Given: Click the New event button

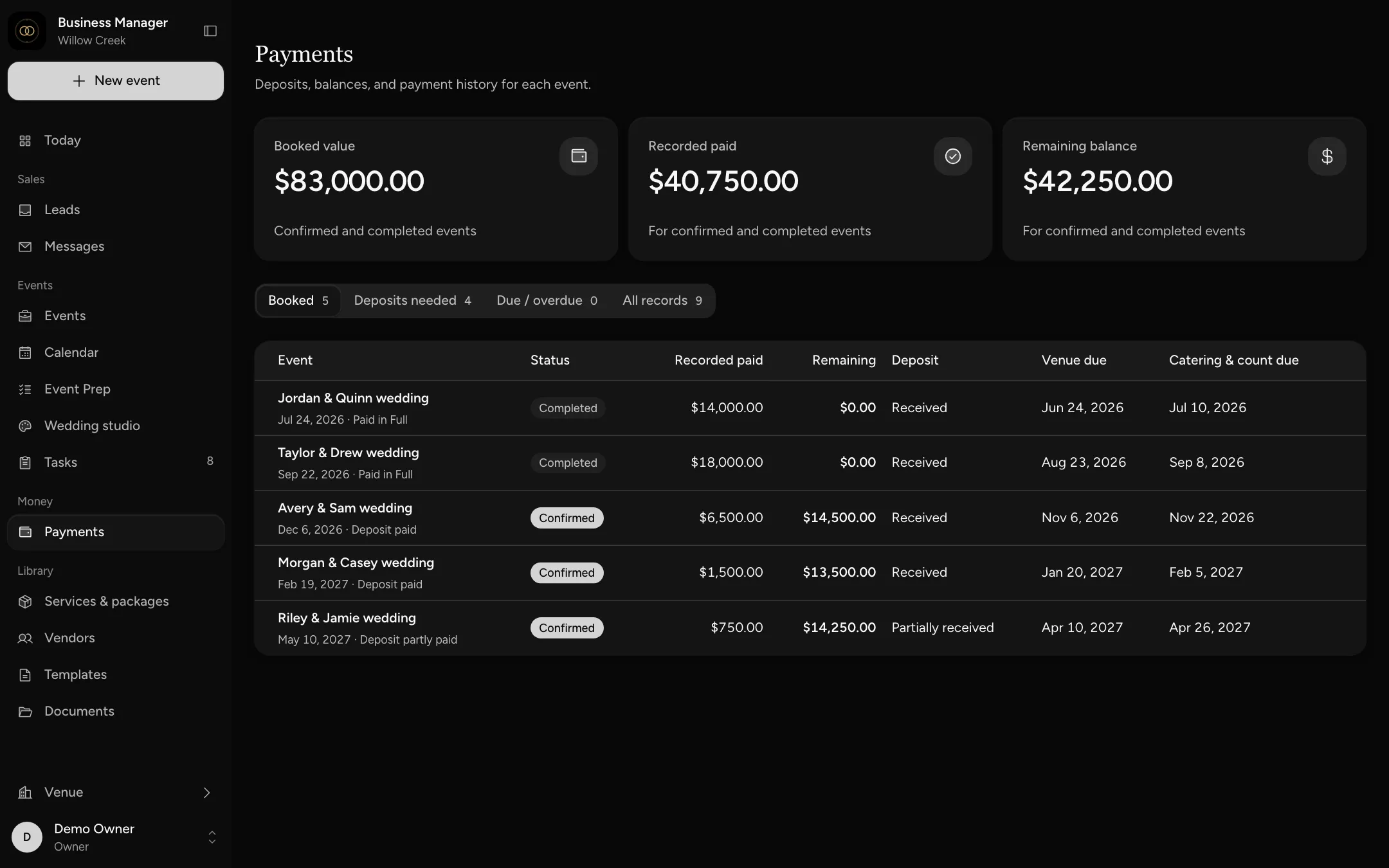Looking at the screenshot, I should 116,81.
